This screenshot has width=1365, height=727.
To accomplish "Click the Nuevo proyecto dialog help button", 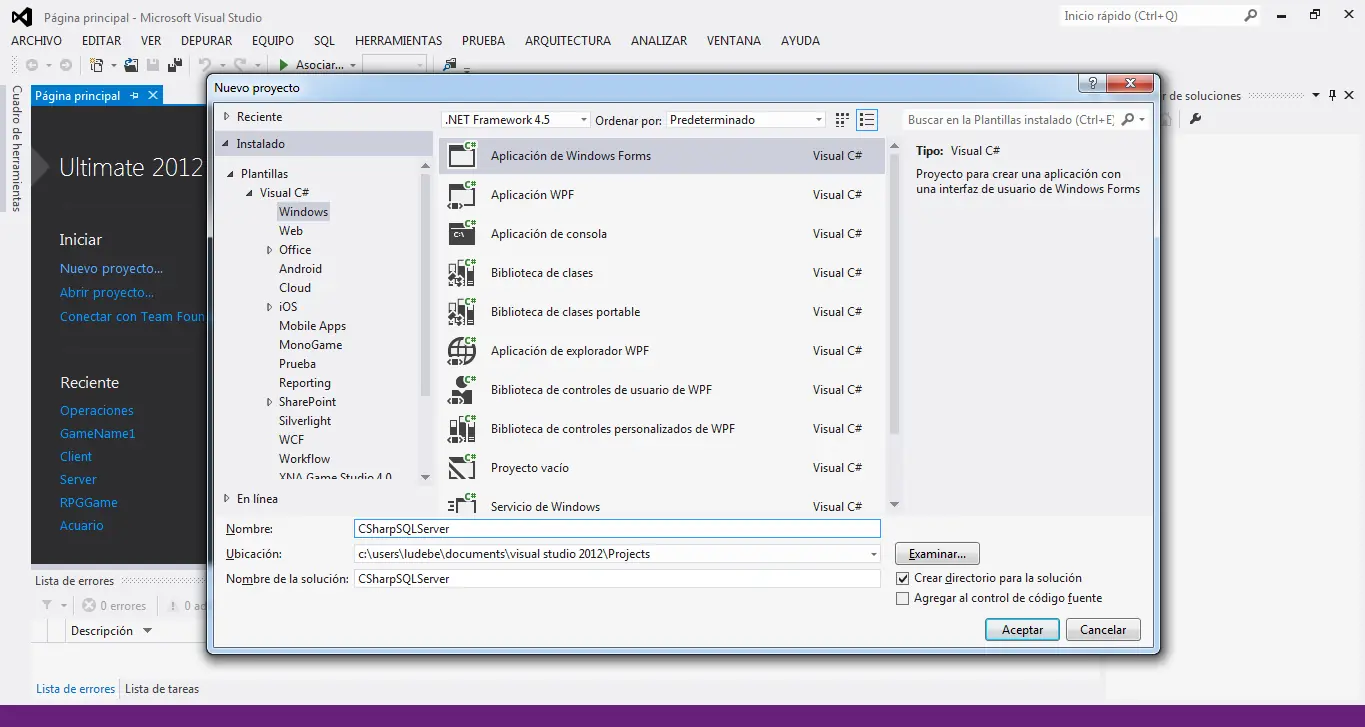I will (1091, 84).
